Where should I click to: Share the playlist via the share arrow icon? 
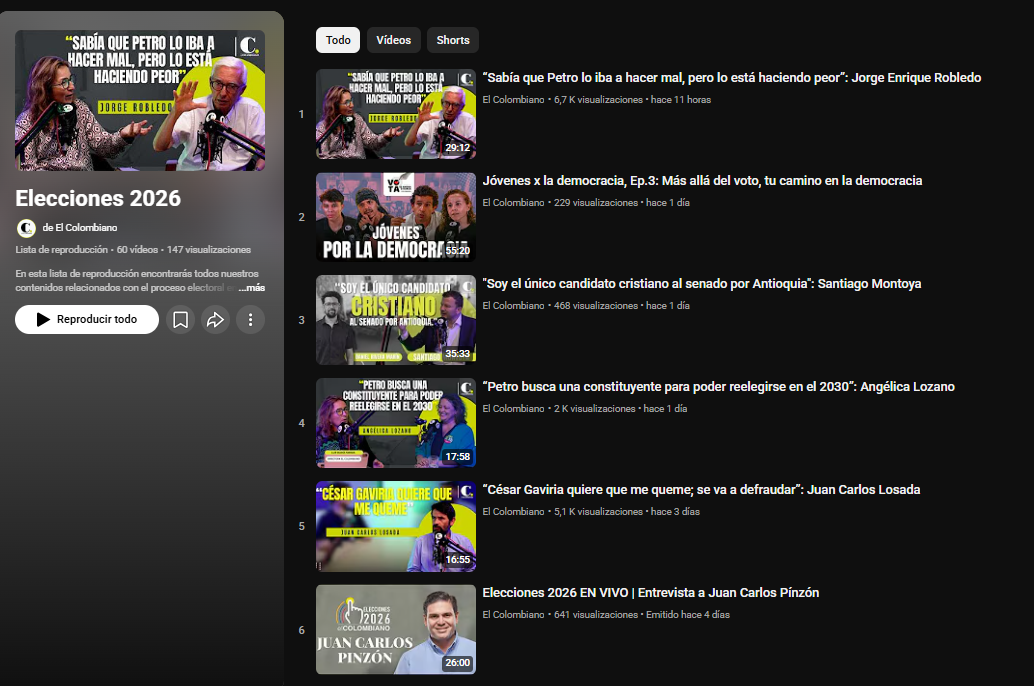click(x=215, y=319)
